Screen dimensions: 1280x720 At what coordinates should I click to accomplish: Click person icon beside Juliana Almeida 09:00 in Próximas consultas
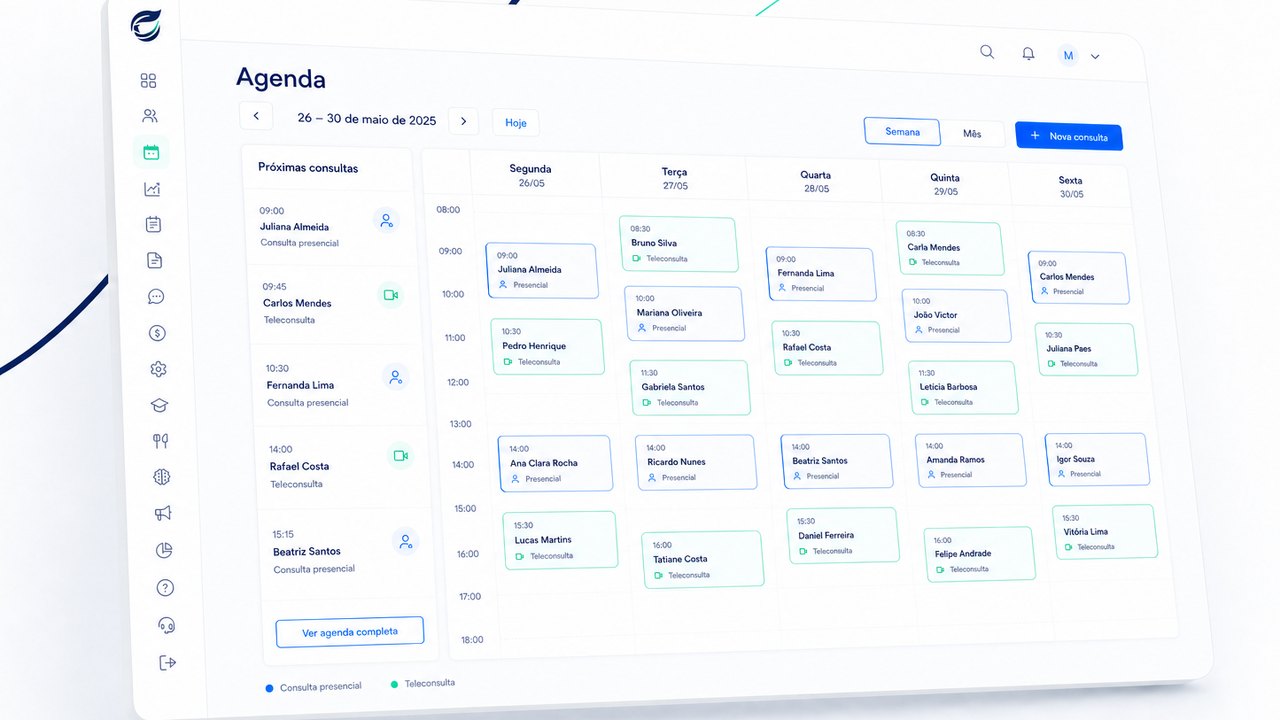pos(386,220)
